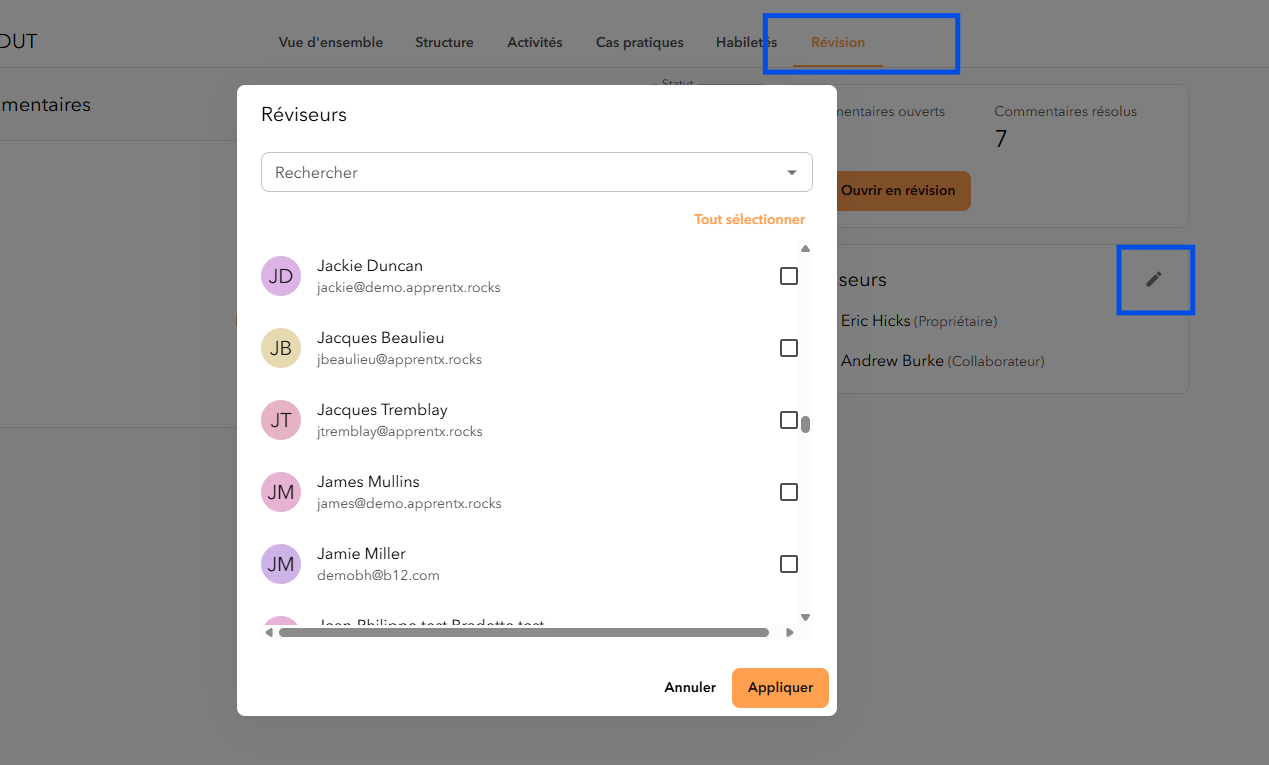Click Jacques Beaulieu's JB avatar
The image size is (1269, 765).
281,348
